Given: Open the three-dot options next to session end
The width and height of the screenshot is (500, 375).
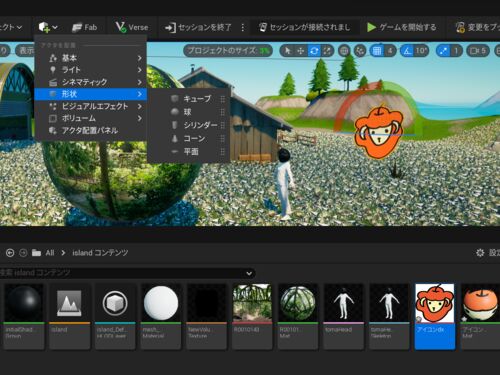Looking at the screenshot, I should [x=243, y=27].
